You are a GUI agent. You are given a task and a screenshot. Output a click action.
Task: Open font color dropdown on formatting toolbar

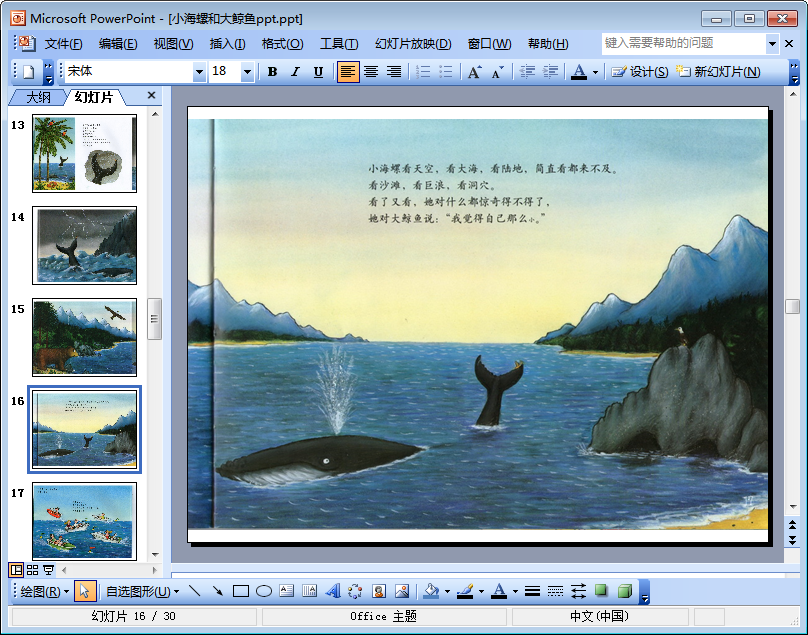(595, 72)
